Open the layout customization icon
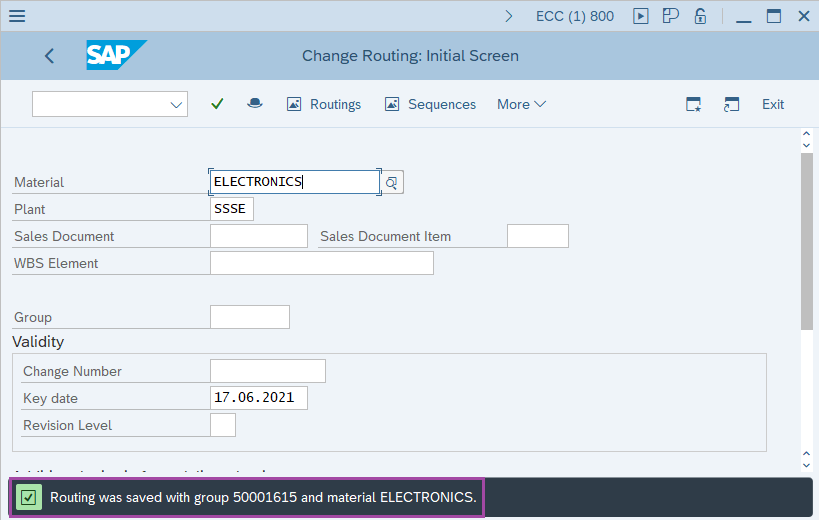Viewport: 819px width, 520px height. (670, 16)
